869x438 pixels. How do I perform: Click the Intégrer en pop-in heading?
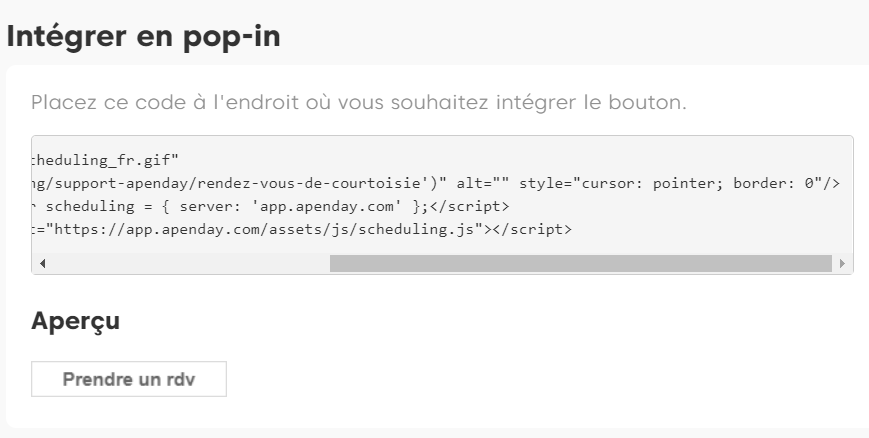[x=142, y=35]
